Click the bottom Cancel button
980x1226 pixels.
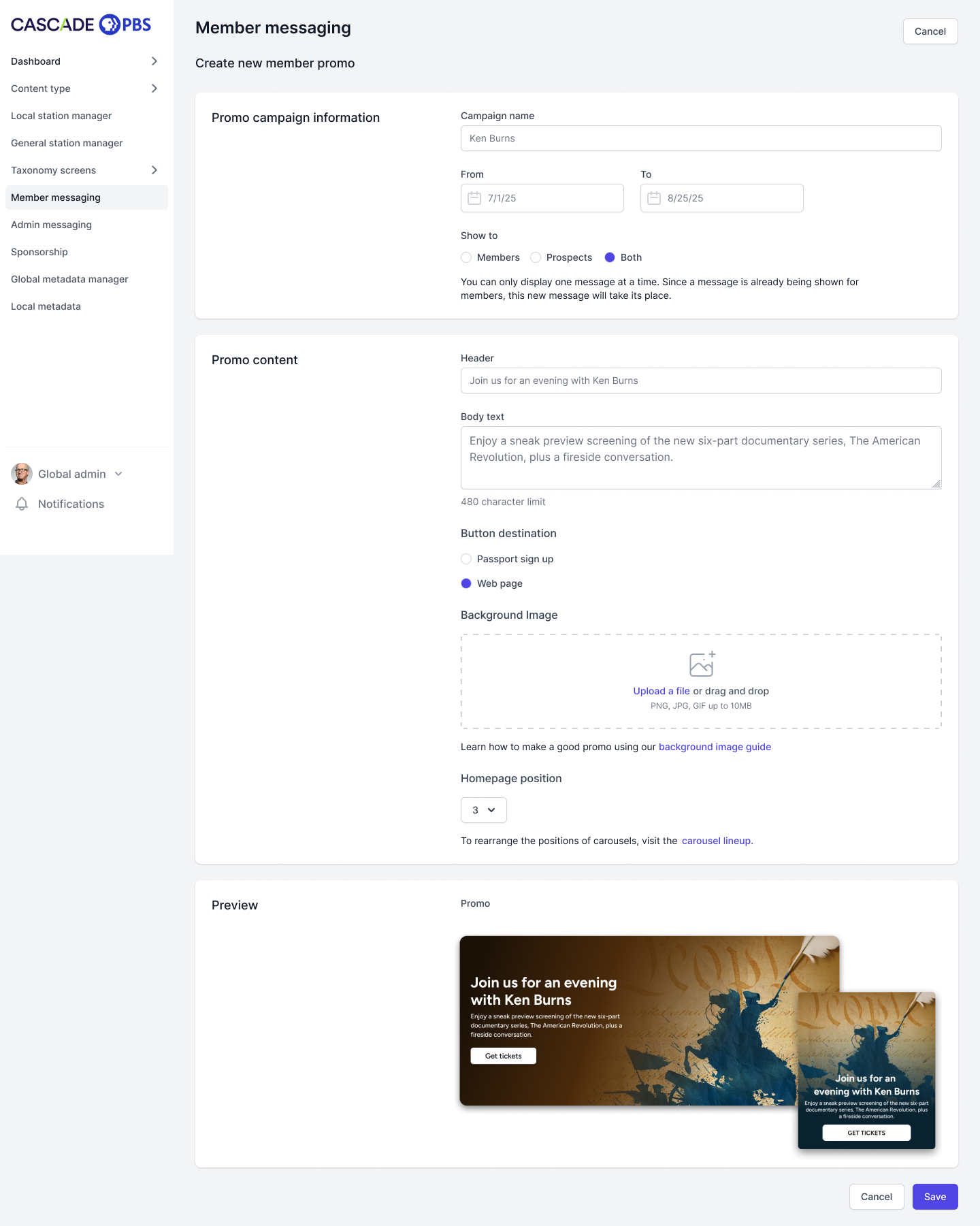(x=877, y=1197)
